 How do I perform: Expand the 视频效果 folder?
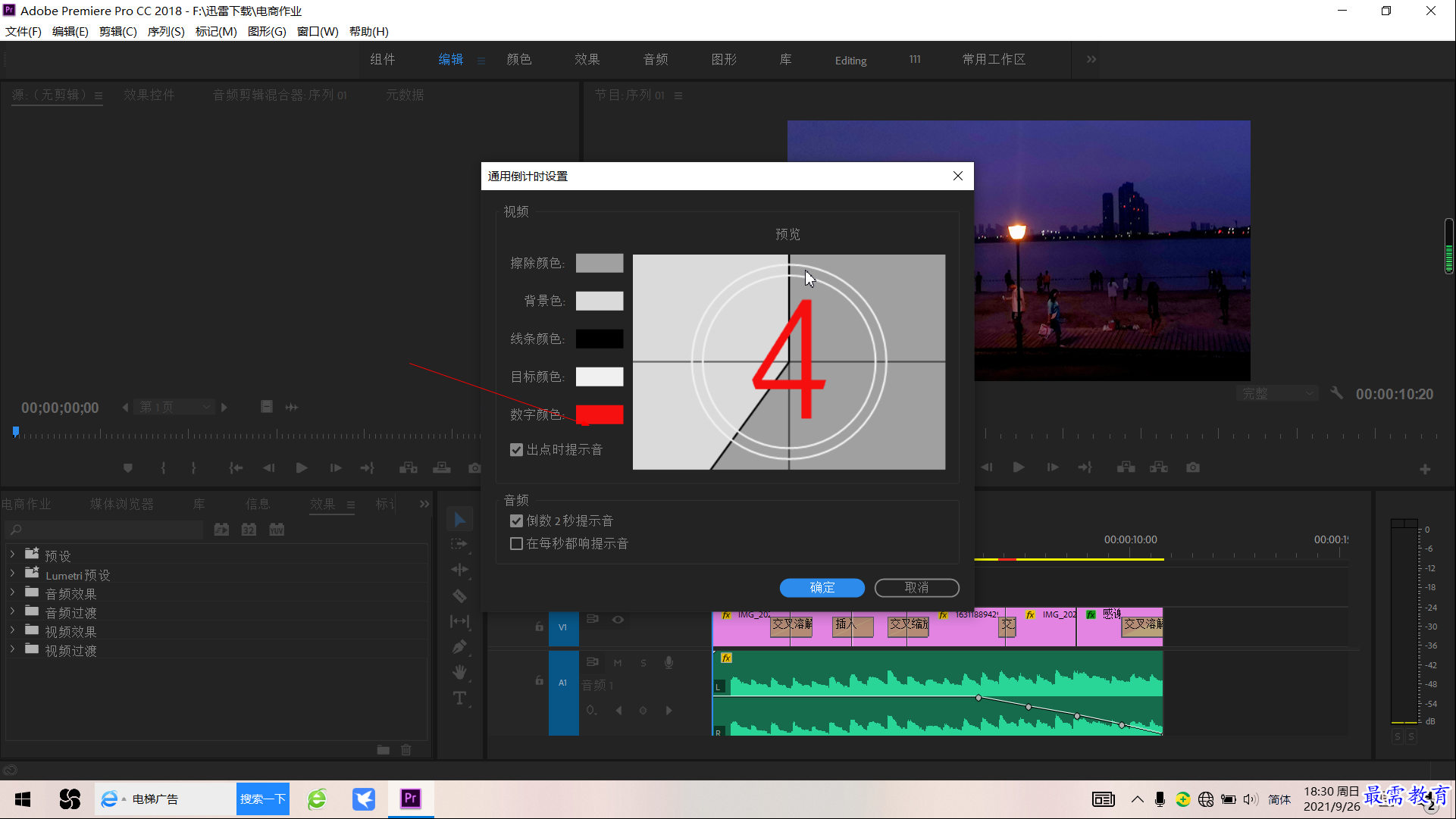tap(12, 630)
